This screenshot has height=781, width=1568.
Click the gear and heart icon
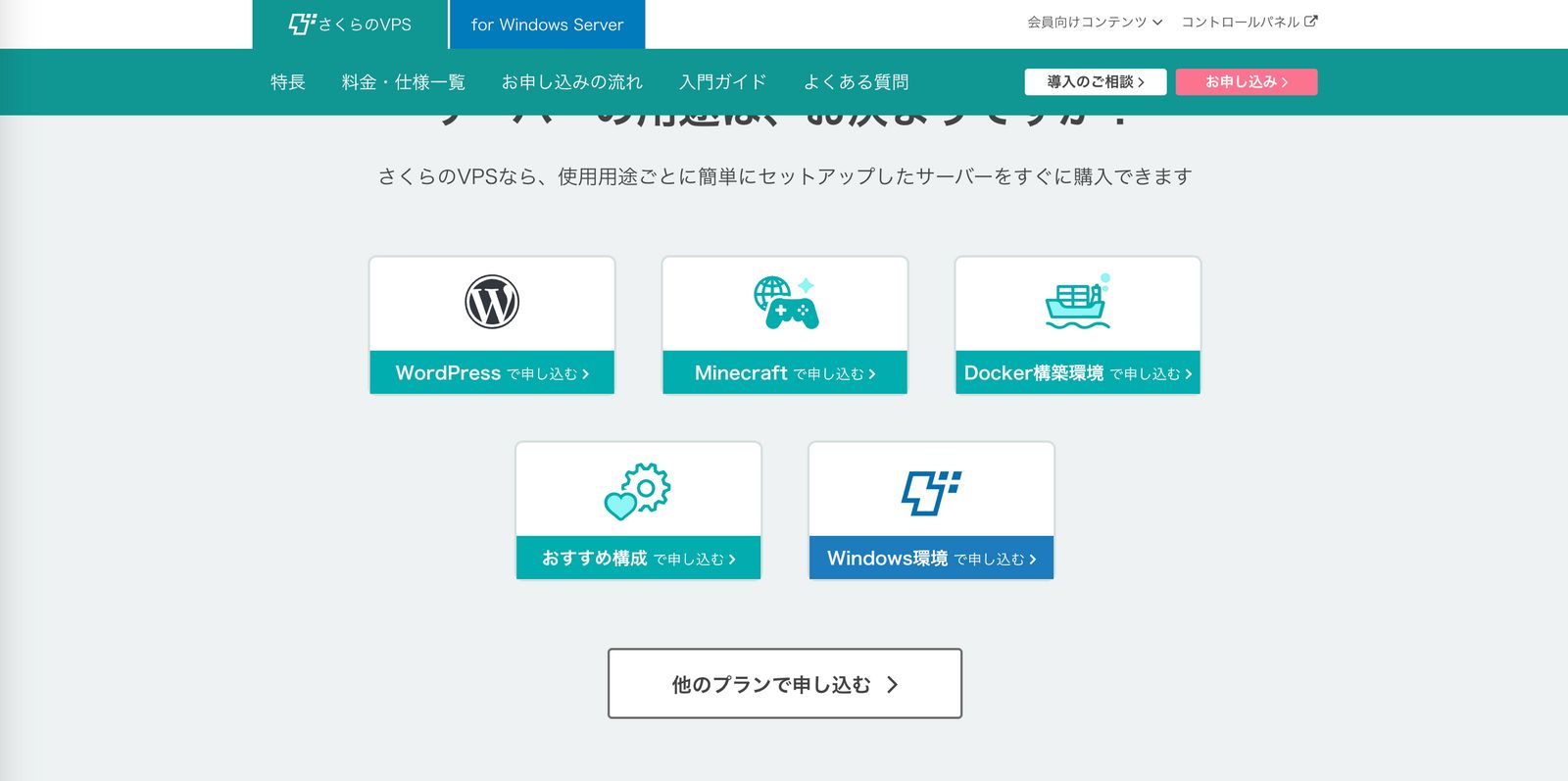[637, 491]
